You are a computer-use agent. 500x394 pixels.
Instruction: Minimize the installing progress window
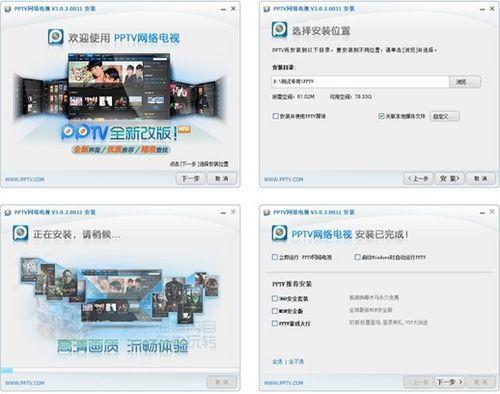click(x=223, y=213)
